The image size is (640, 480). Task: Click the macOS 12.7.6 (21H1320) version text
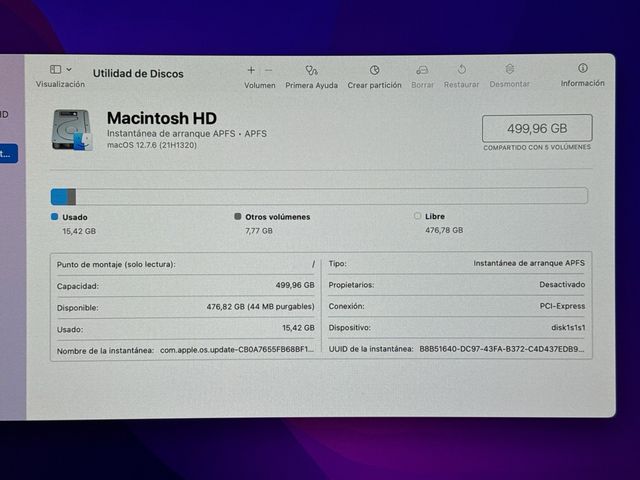152,145
